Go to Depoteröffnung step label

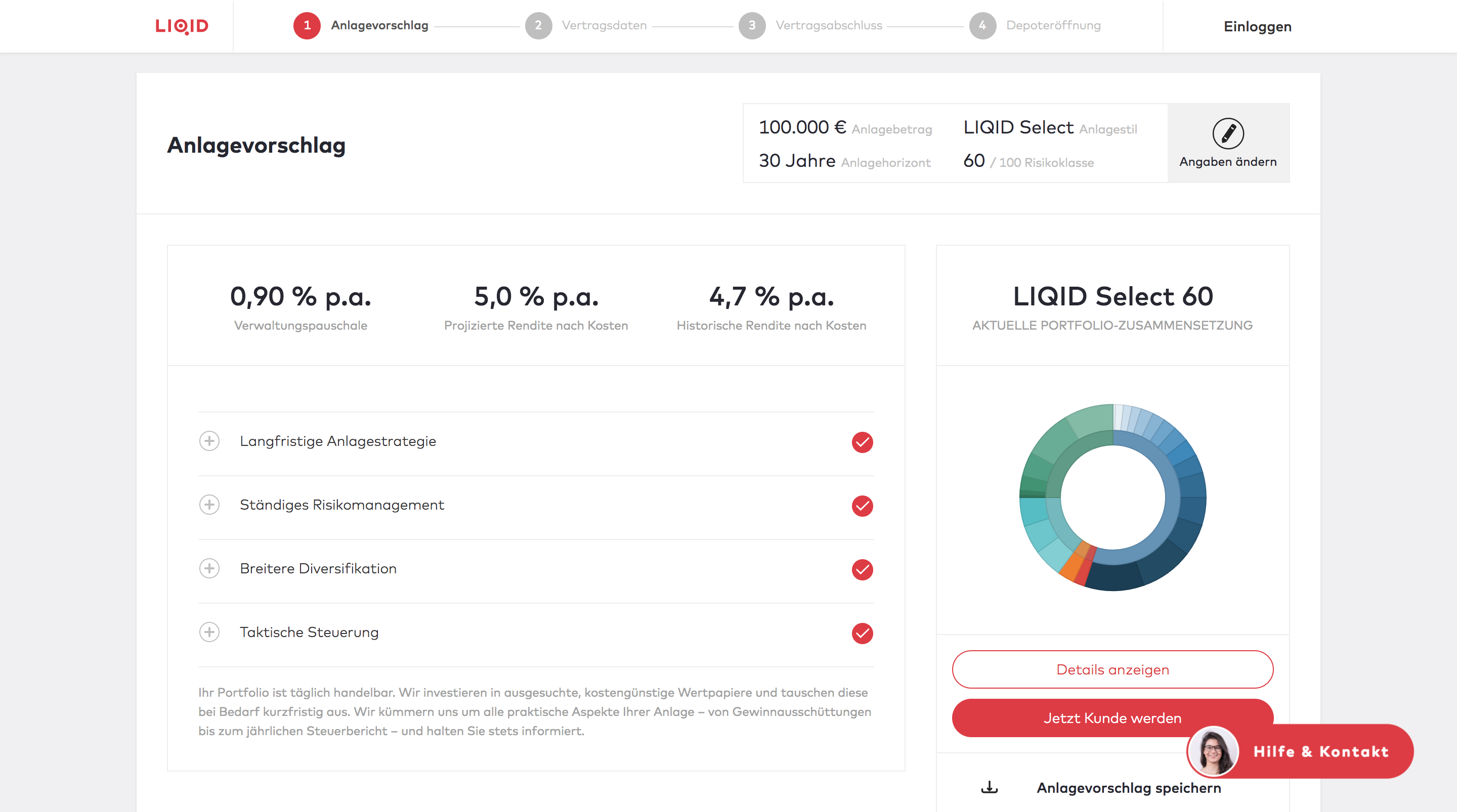coord(1053,25)
